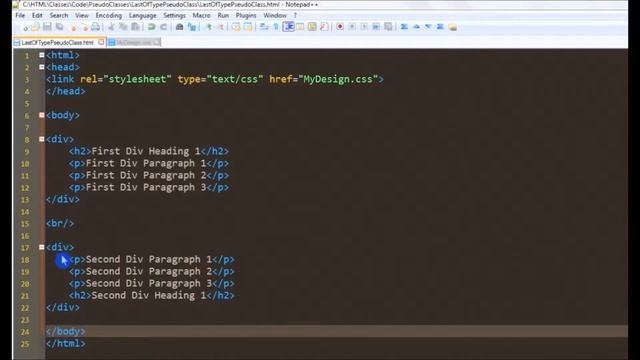Screen dimensions: 640x360
Task: Click the Zoom Out toolbar icon
Action: [x=221, y=27]
